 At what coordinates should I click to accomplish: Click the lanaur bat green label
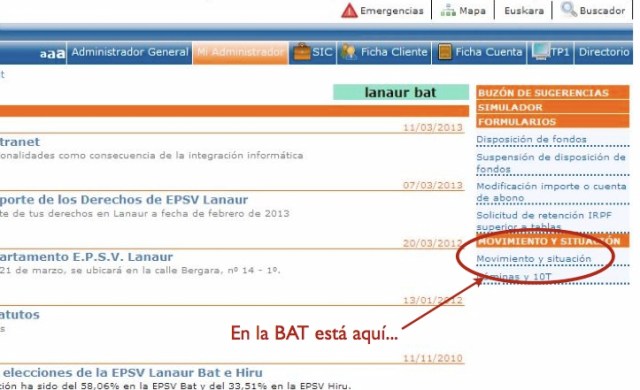(401, 92)
